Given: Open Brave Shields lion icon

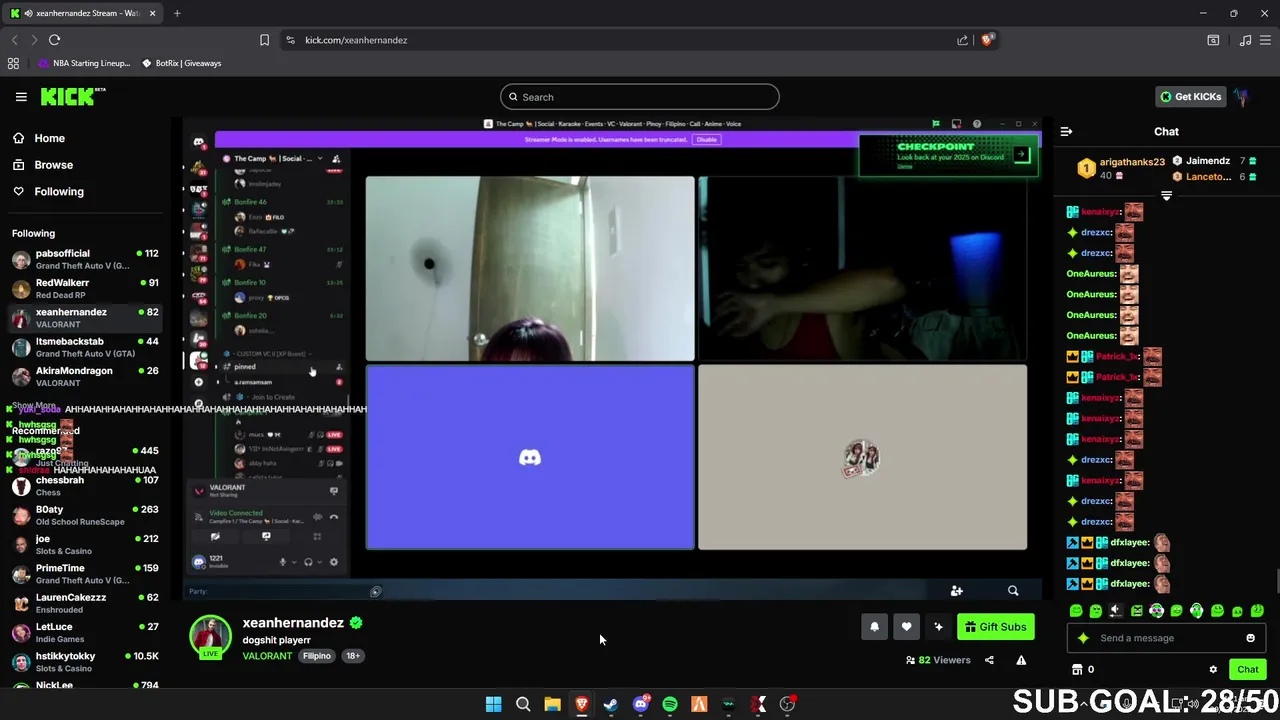Looking at the screenshot, I should point(987,40).
